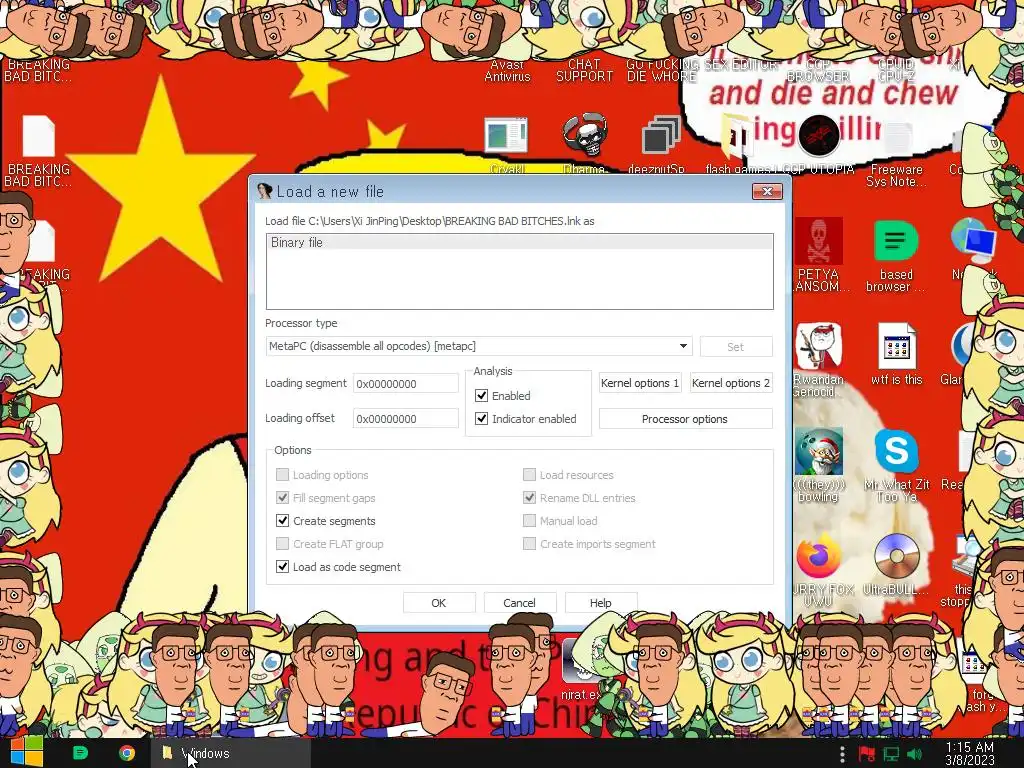Open the green browser icon in taskbar

(80, 753)
